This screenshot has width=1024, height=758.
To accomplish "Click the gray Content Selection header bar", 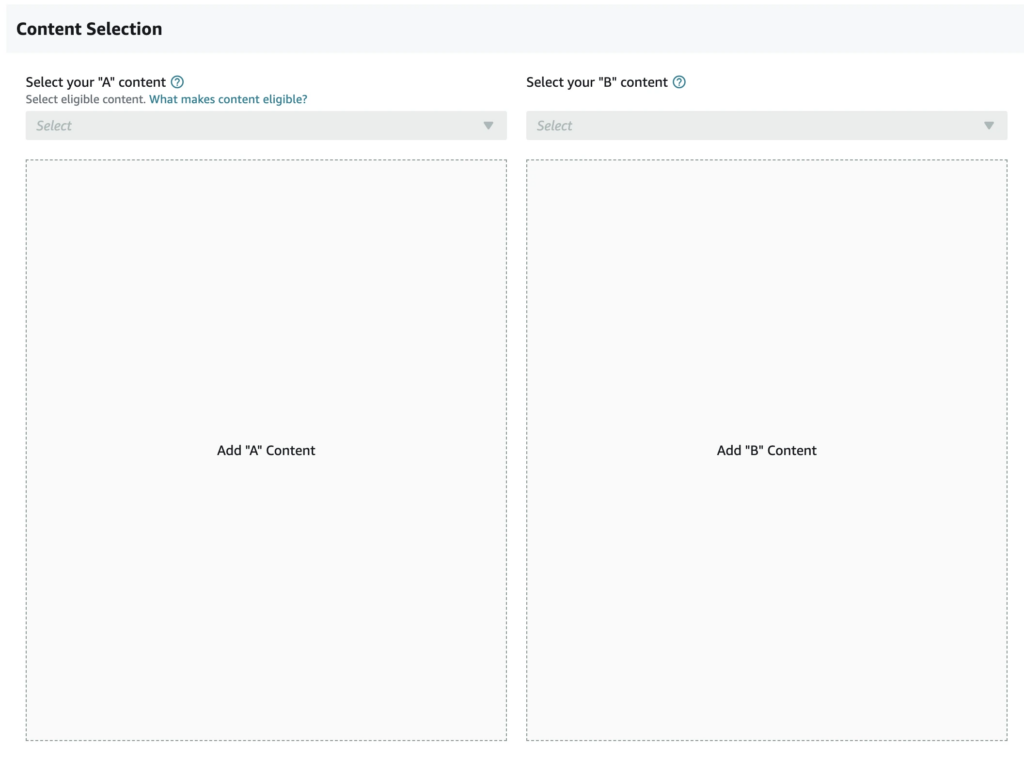I will coord(600,29).
